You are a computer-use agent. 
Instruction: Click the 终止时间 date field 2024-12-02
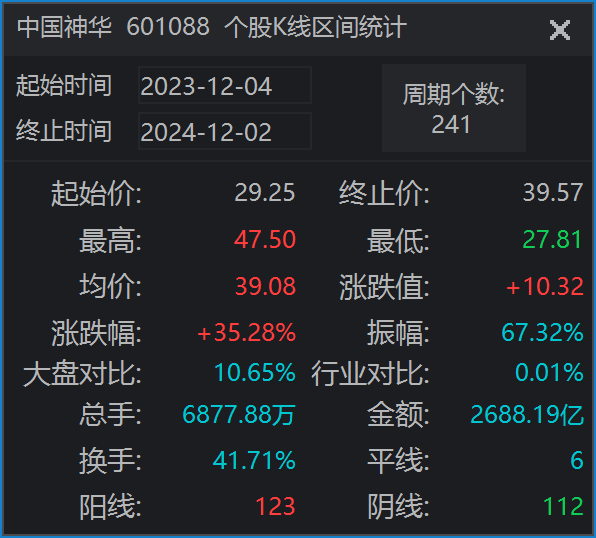click(x=225, y=132)
